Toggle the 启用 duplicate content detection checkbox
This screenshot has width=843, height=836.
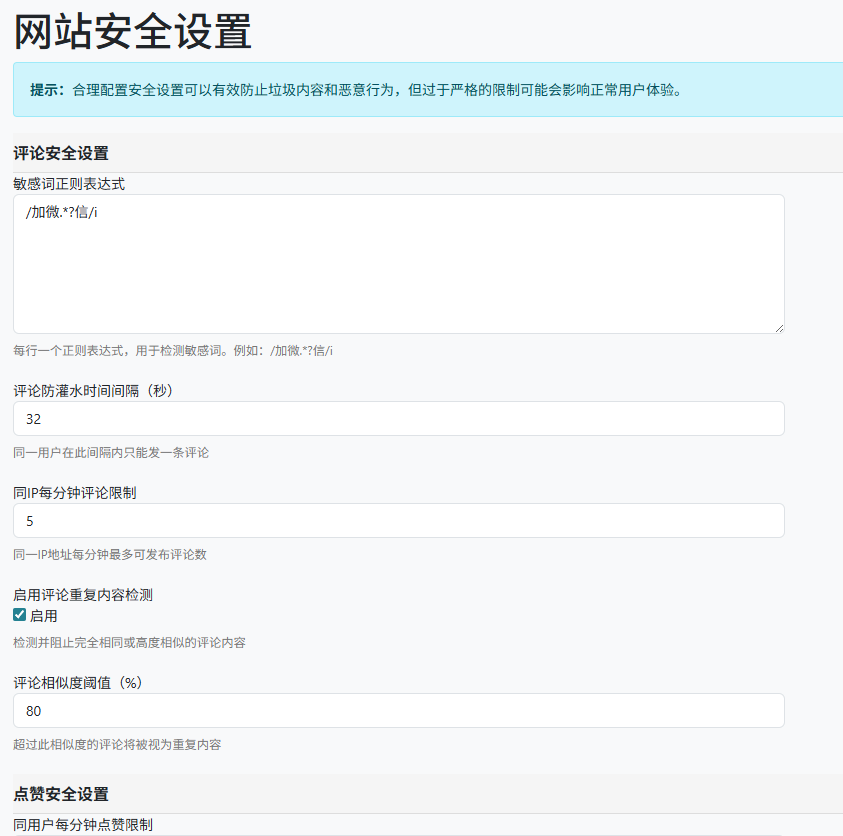(19, 615)
